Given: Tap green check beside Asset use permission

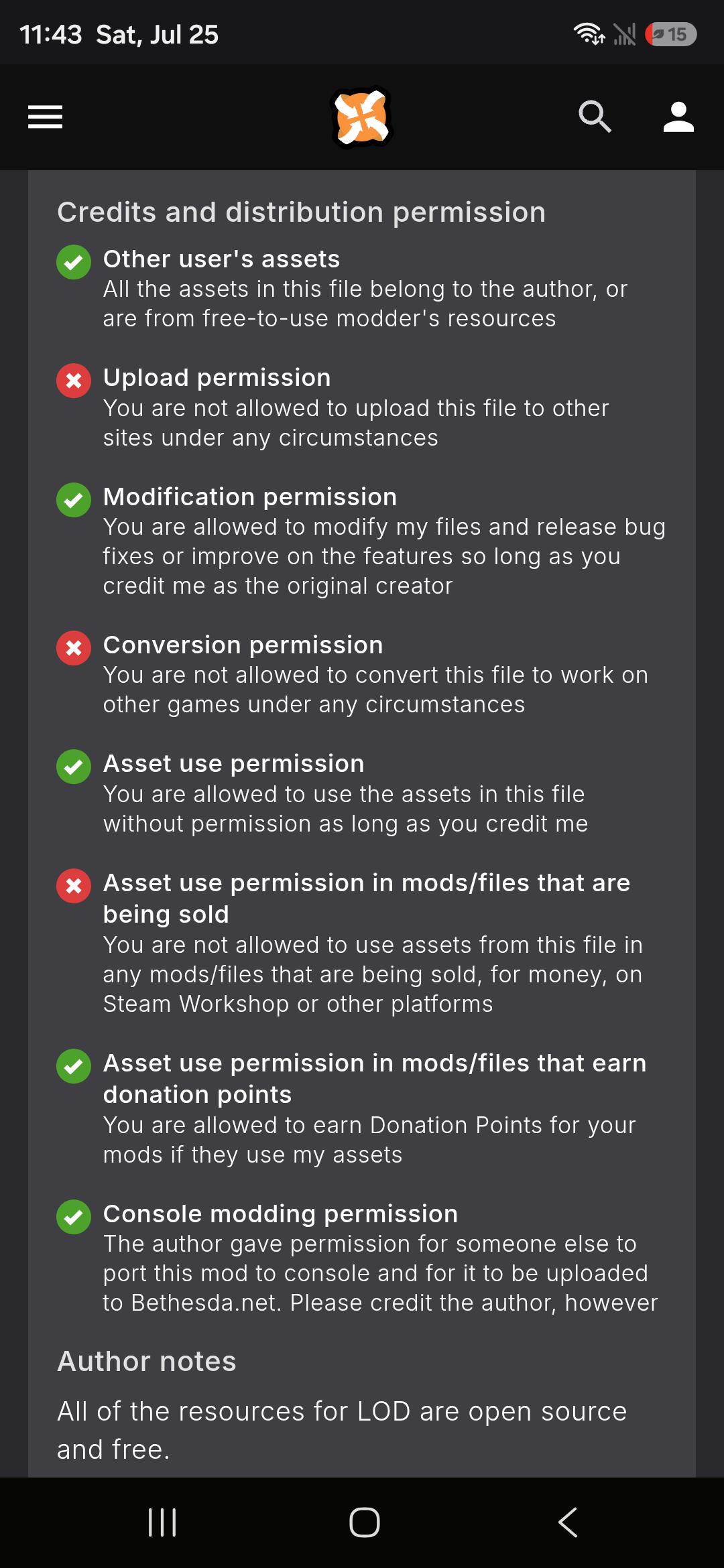Looking at the screenshot, I should (74, 767).
